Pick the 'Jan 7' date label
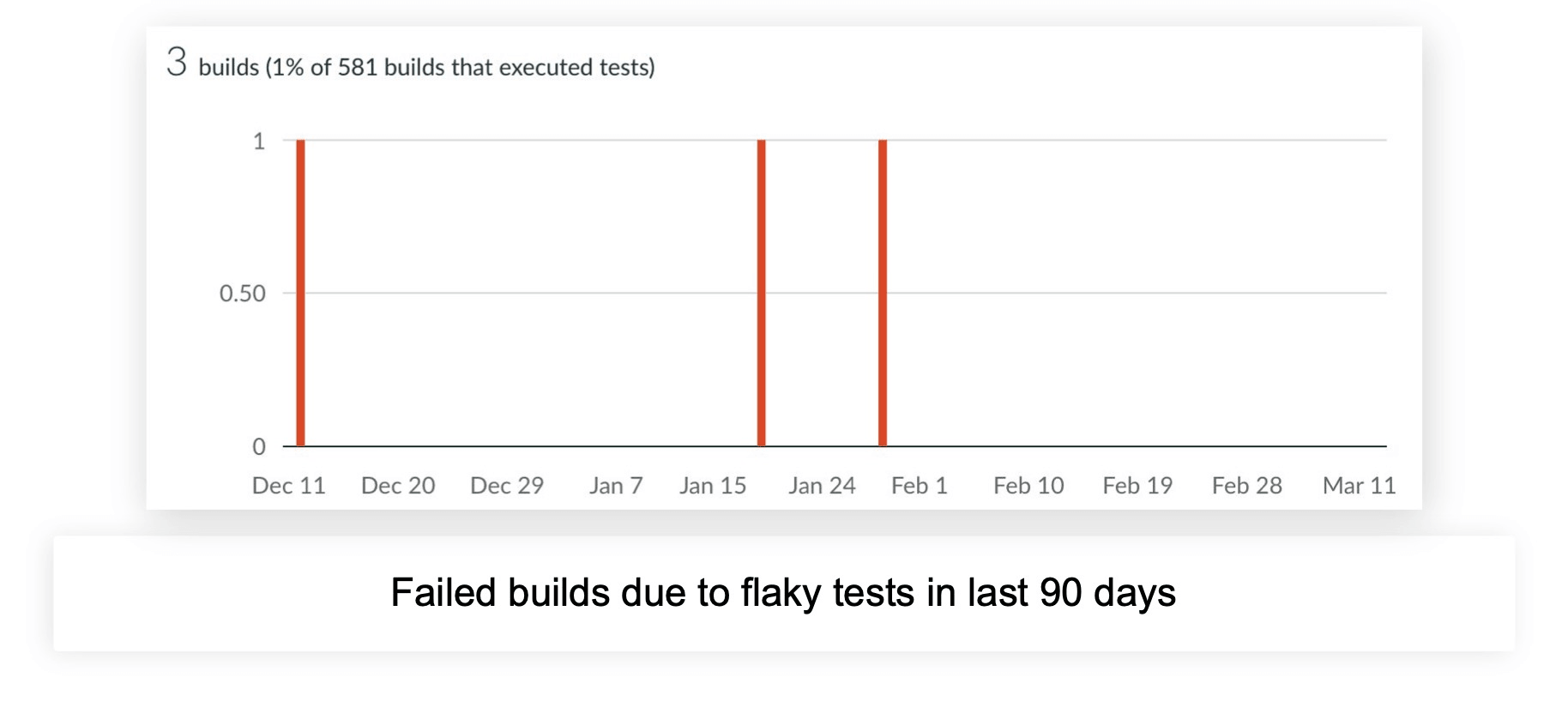This screenshot has height=702, width=1568. coord(616,486)
